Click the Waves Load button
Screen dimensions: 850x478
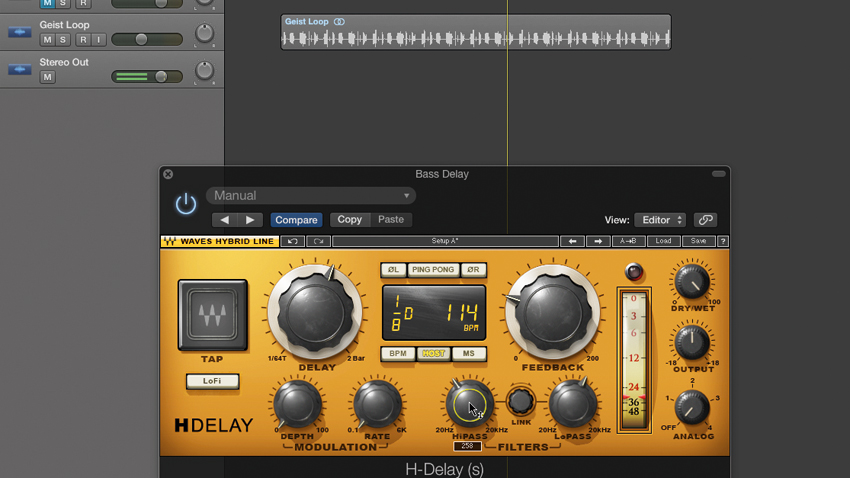[x=664, y=241]
